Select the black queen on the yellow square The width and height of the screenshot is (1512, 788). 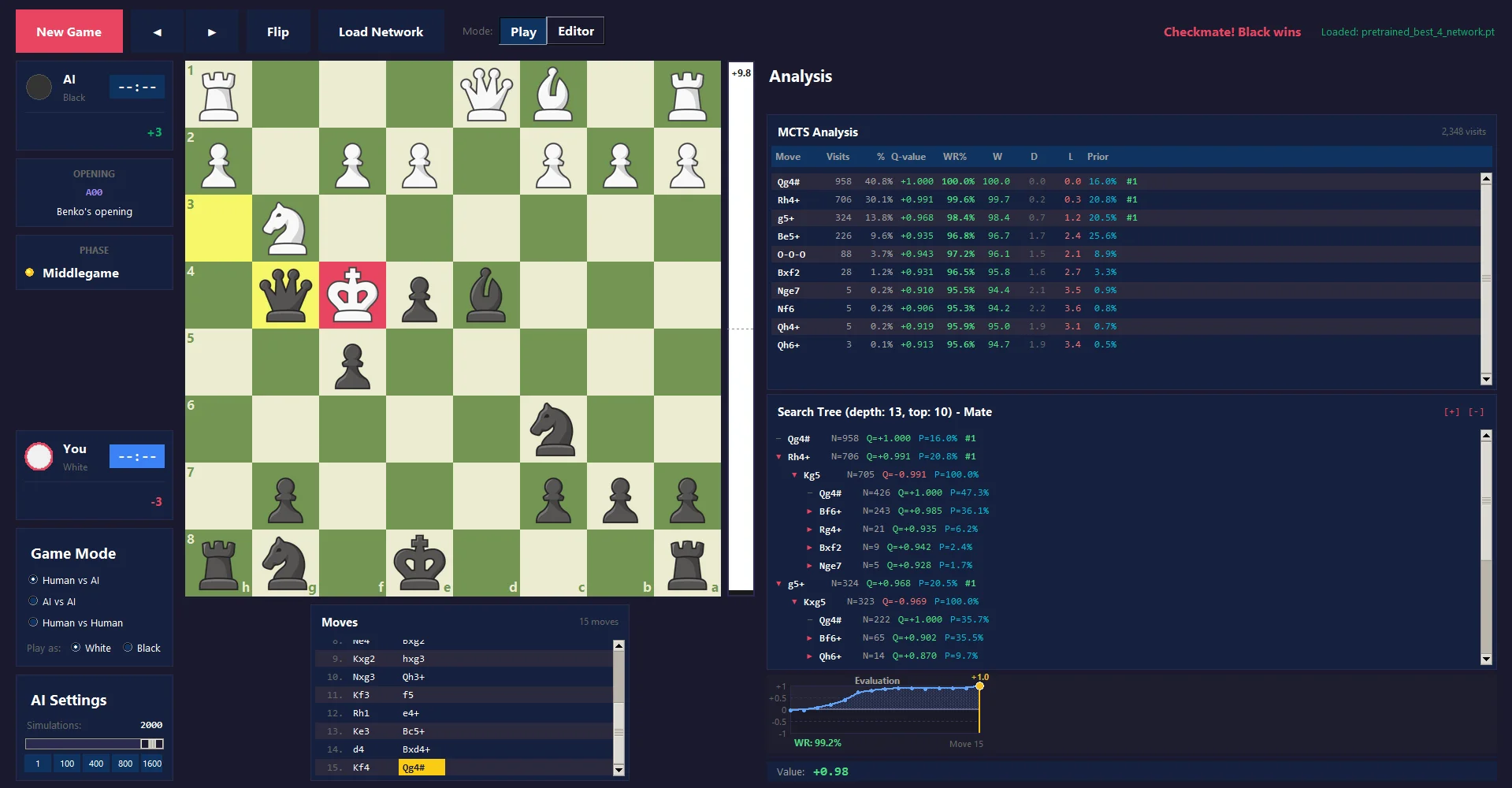285,295
